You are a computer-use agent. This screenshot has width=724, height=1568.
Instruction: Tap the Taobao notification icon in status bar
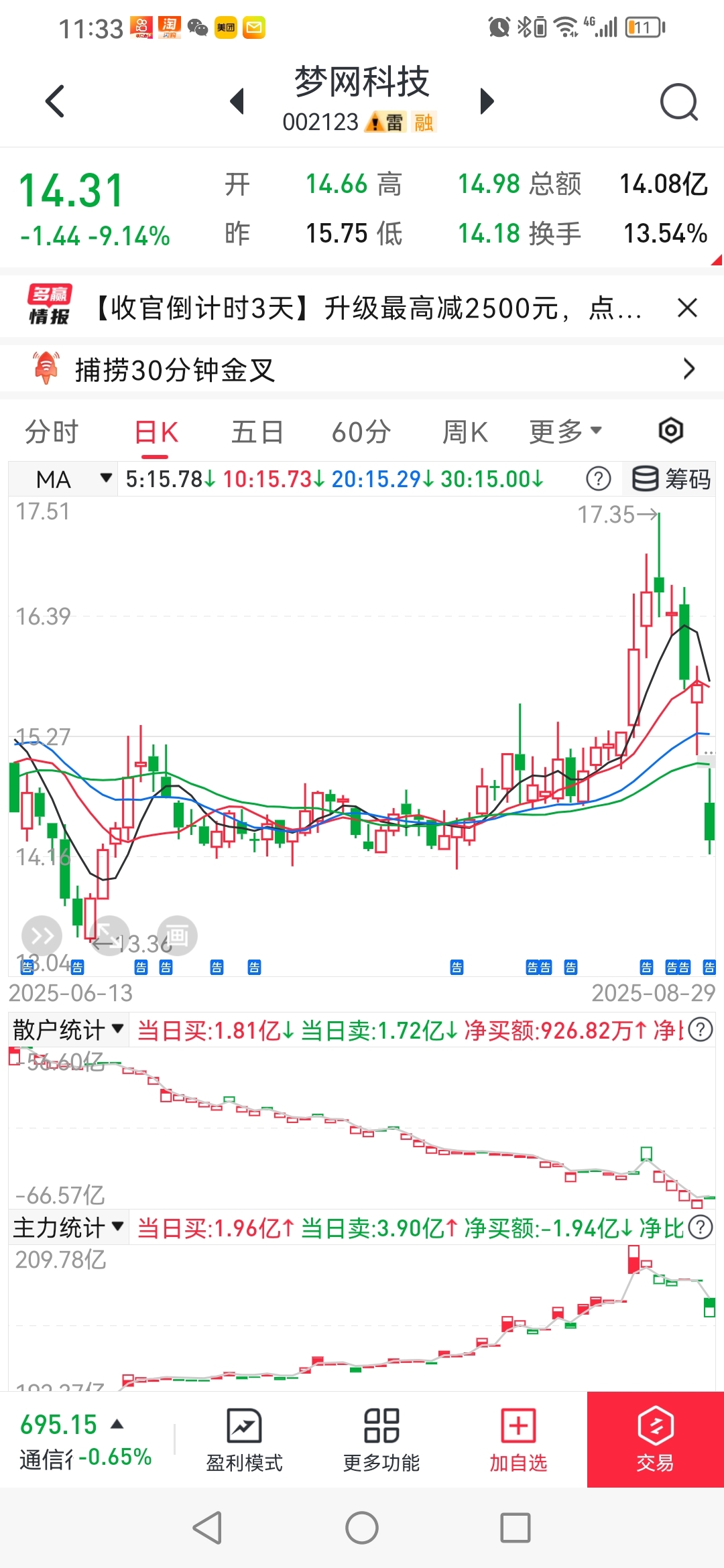170,27
